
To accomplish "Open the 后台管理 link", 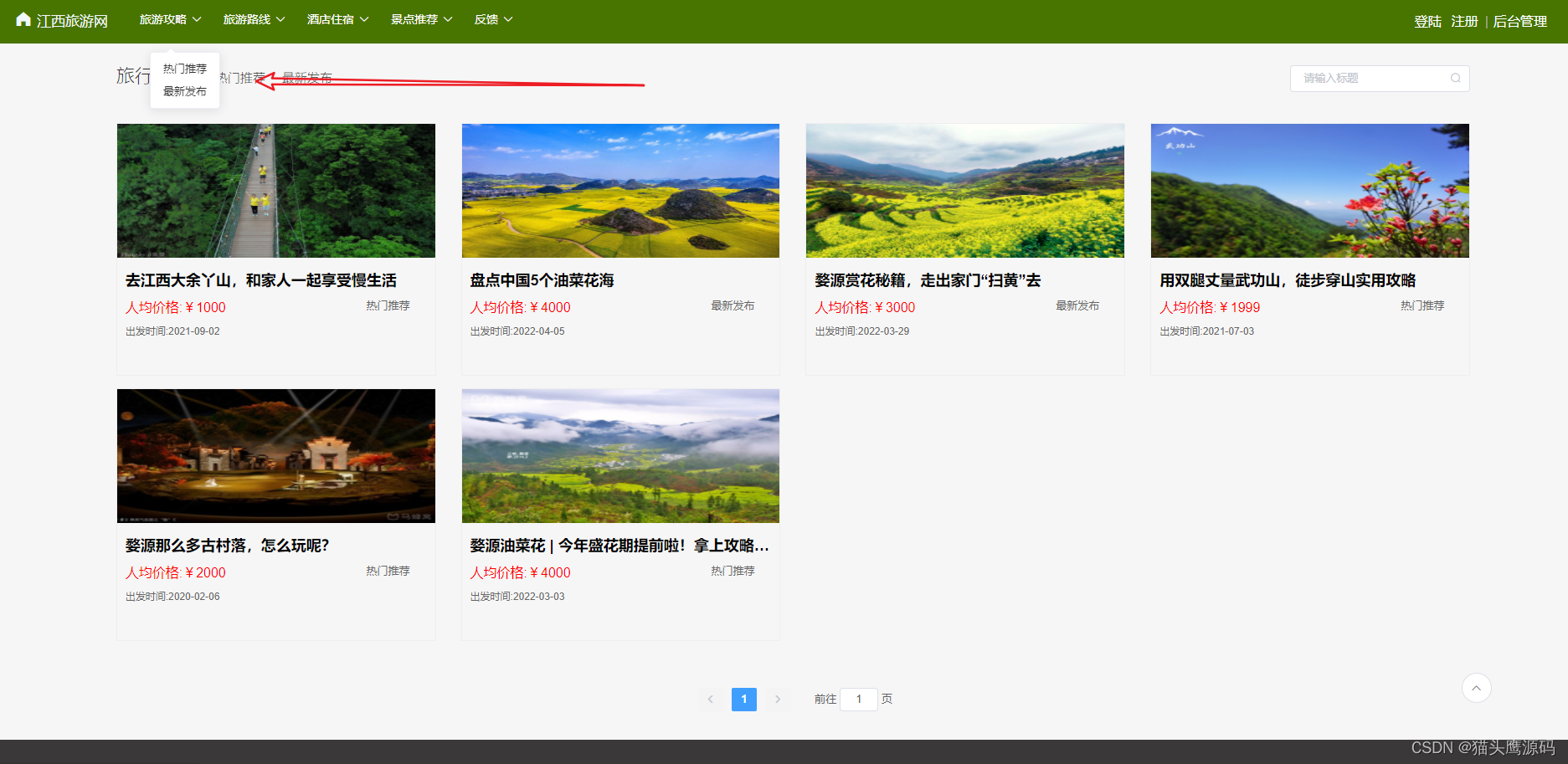I will coord(1520,22).
